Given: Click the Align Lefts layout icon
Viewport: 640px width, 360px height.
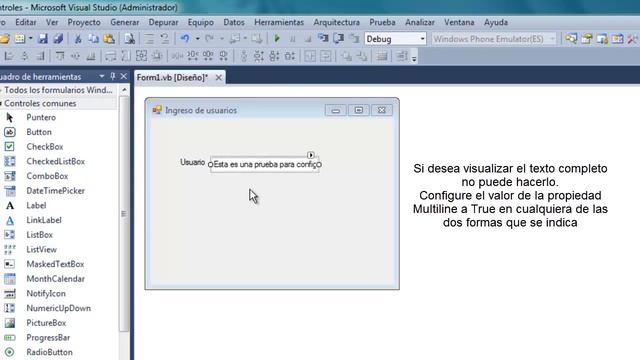Looking at the screenshot, I should [9, 56].
